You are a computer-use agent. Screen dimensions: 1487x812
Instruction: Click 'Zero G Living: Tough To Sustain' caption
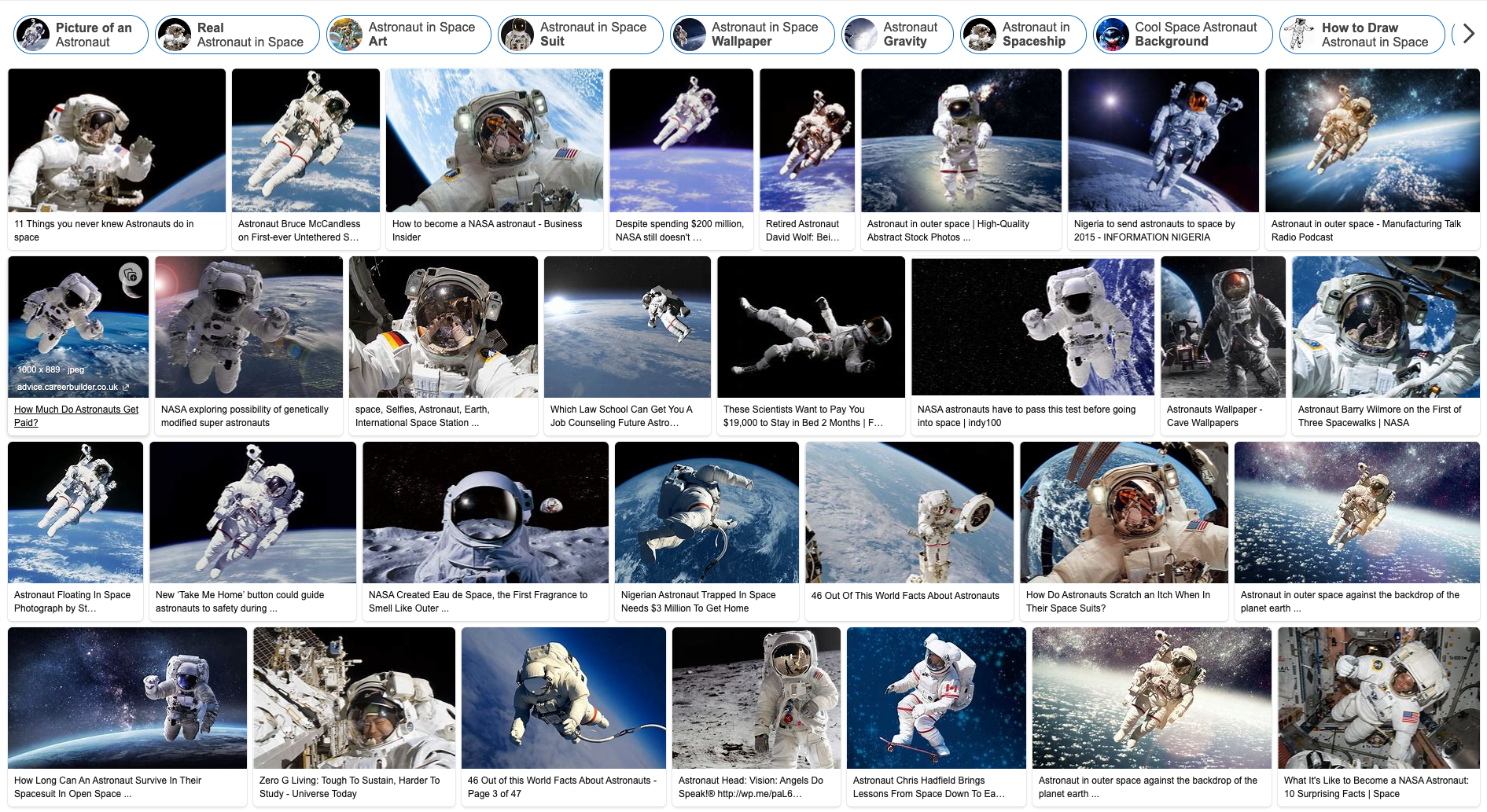click(349, 787)
